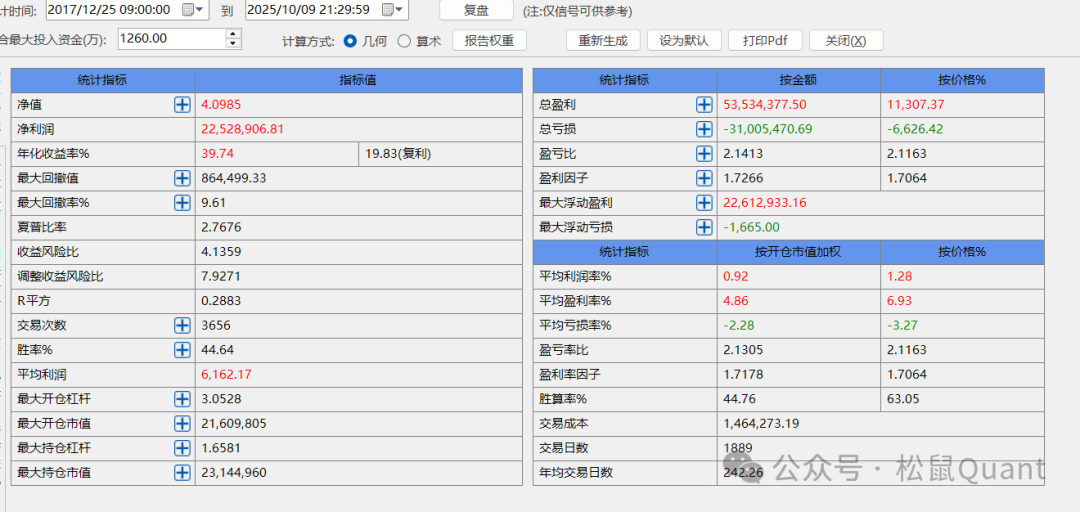Expand the 交易次数 plus icon

pyautogui.click(x=182, y=325)
